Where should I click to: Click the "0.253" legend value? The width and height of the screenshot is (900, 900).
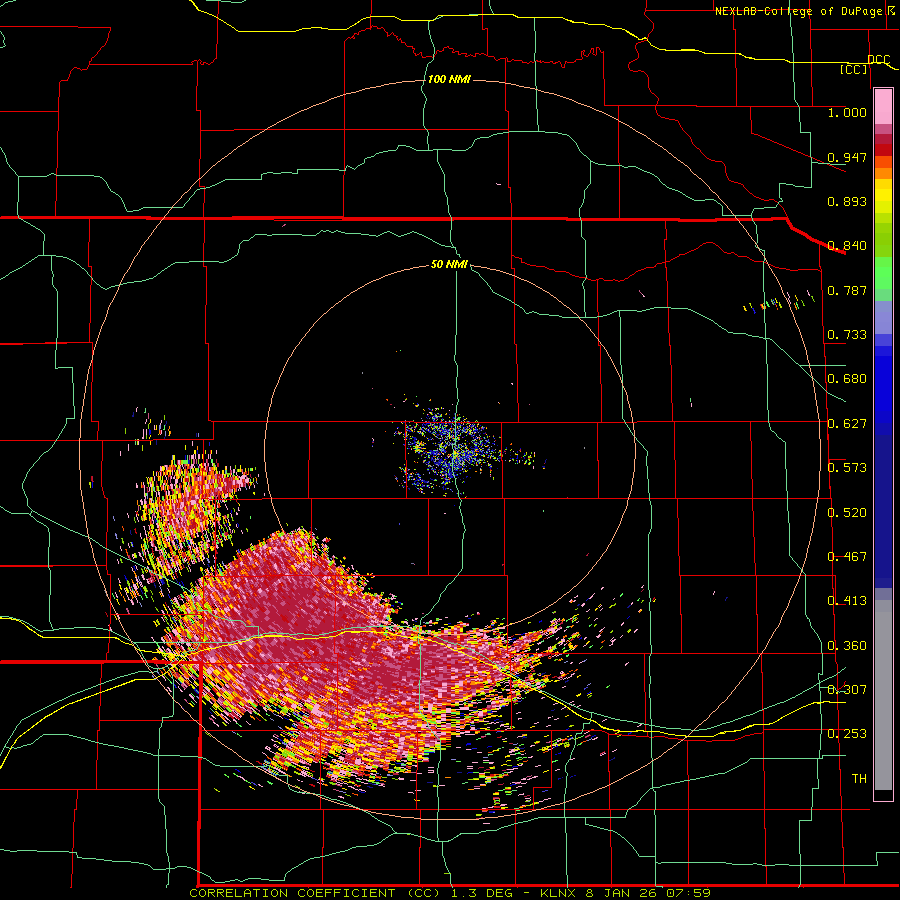tap(847, 734)
